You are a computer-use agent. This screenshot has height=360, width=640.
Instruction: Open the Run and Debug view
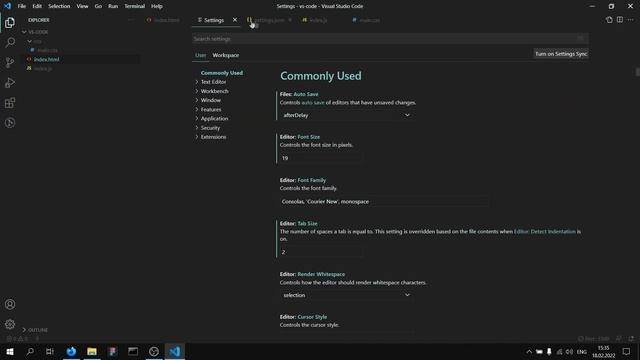click(10, 82)
